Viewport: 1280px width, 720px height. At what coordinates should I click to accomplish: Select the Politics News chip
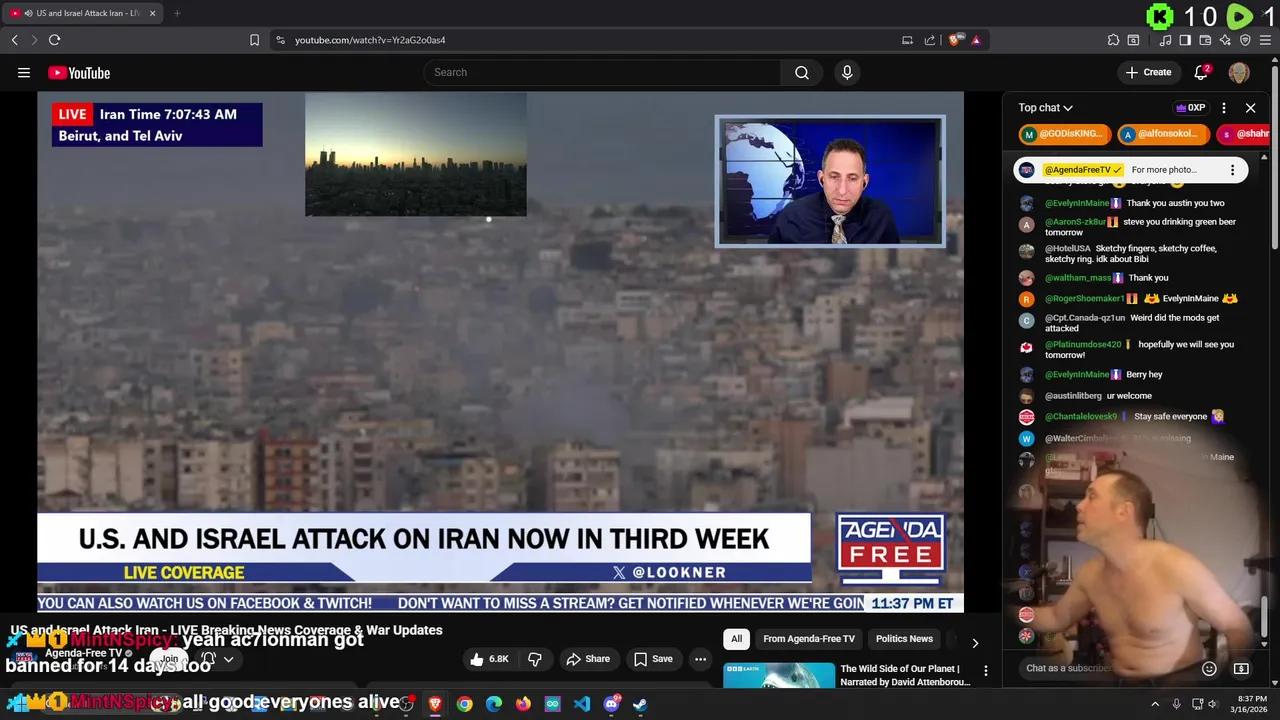(904, 639)
